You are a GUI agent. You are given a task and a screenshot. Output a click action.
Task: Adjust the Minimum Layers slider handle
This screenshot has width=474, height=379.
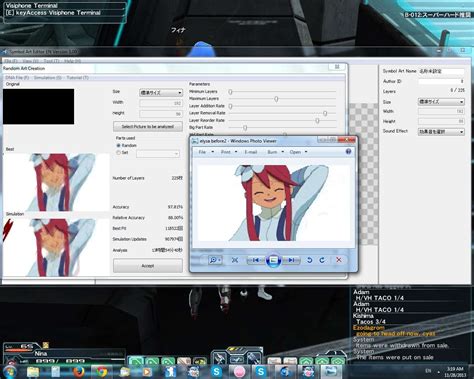coord(230,92)
